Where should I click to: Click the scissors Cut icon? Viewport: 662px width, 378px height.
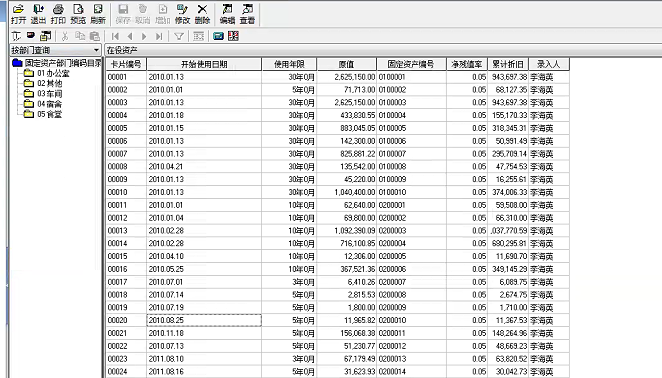click(65, 36)
